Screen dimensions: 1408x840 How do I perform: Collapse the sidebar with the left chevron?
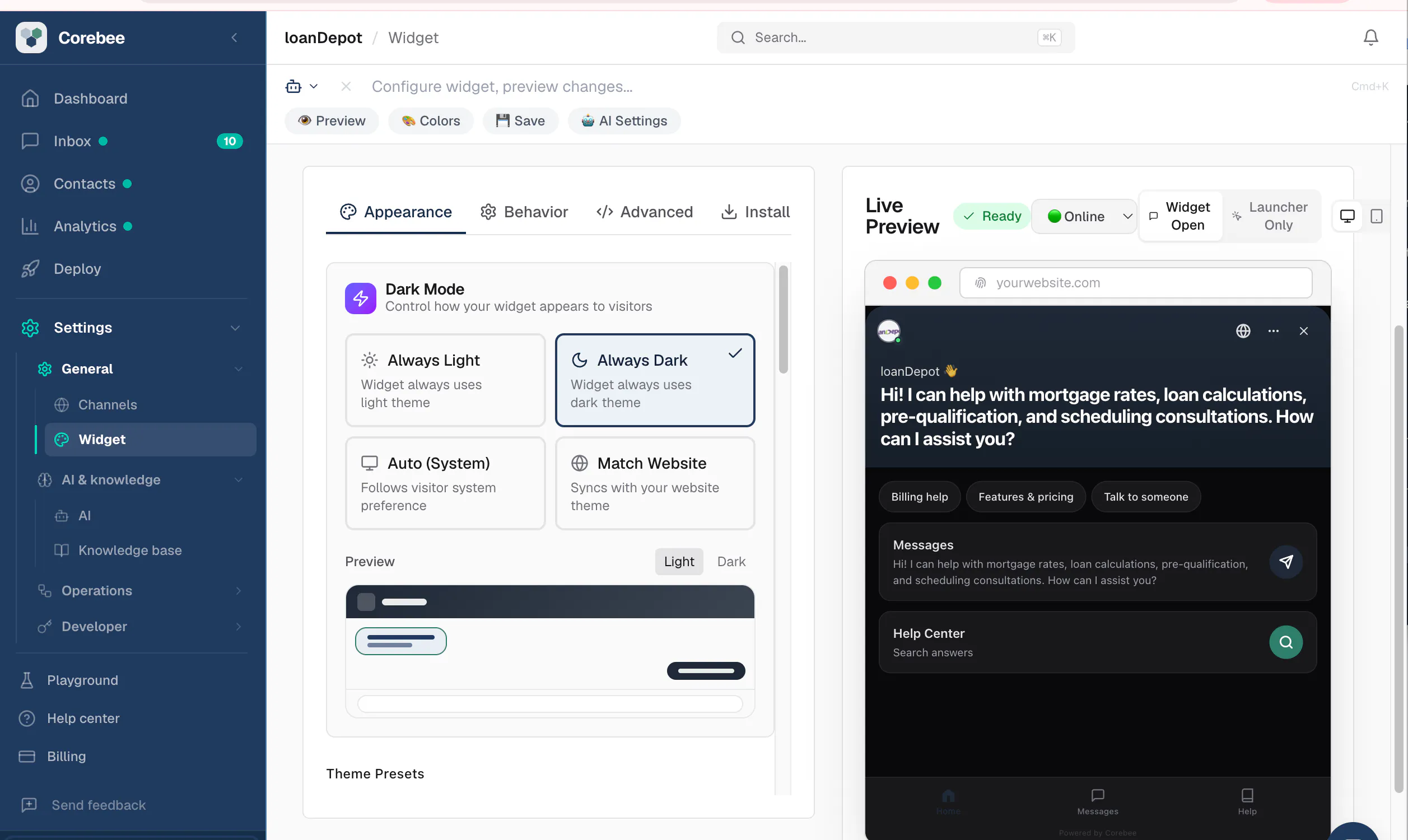(x=234, y=38)
